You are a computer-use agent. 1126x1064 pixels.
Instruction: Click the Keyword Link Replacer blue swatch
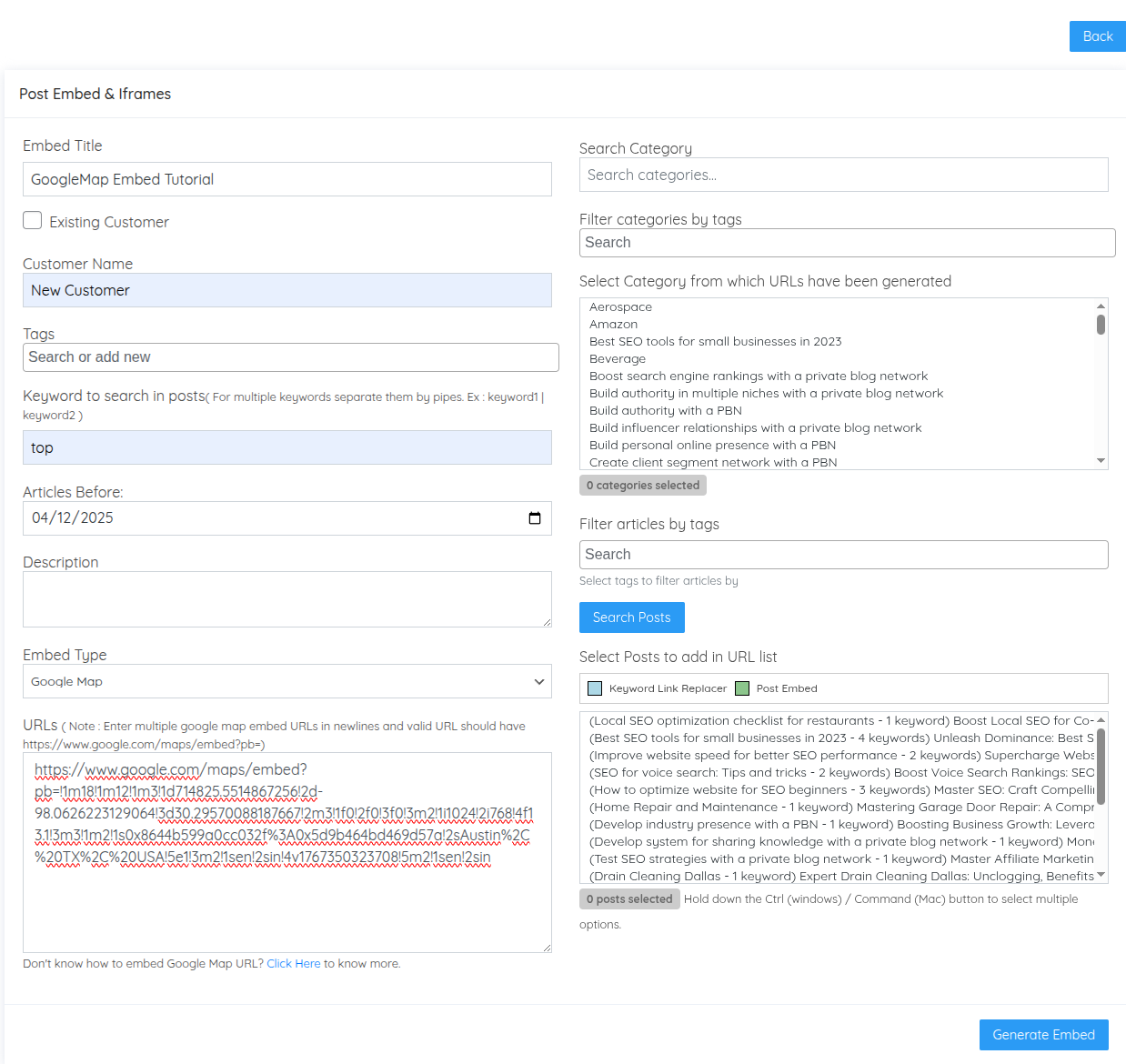coord(595,688)
